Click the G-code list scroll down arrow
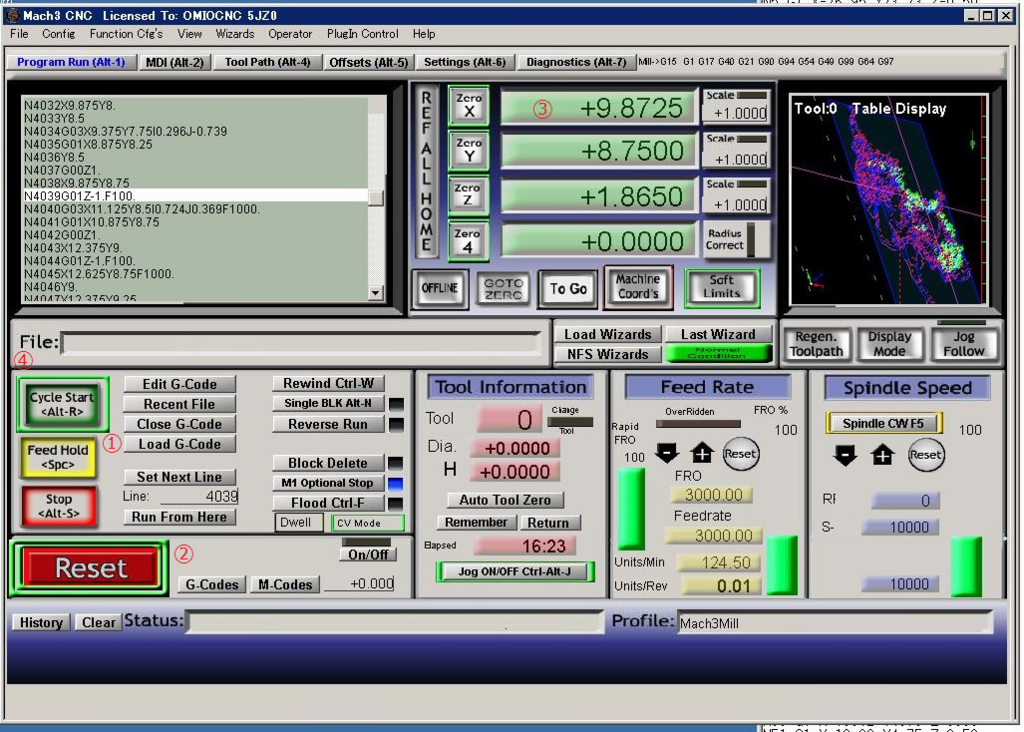Image resolution: width=1024 pixels, height=732 pixels. click(376, 293)
